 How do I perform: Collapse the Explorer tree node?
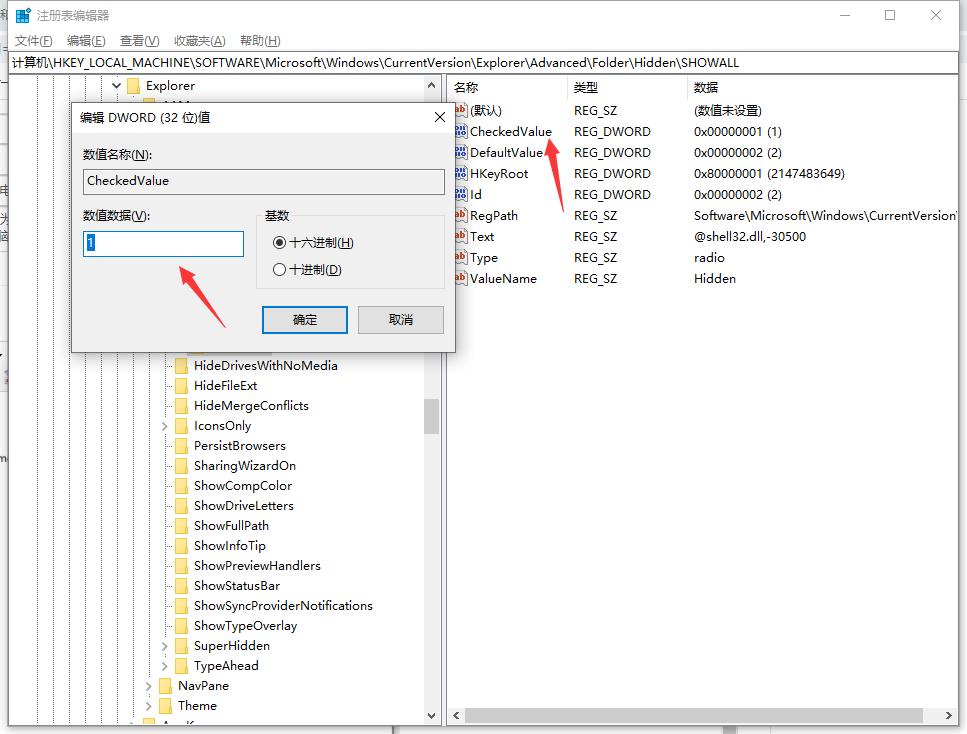click(x=117, y=86)
